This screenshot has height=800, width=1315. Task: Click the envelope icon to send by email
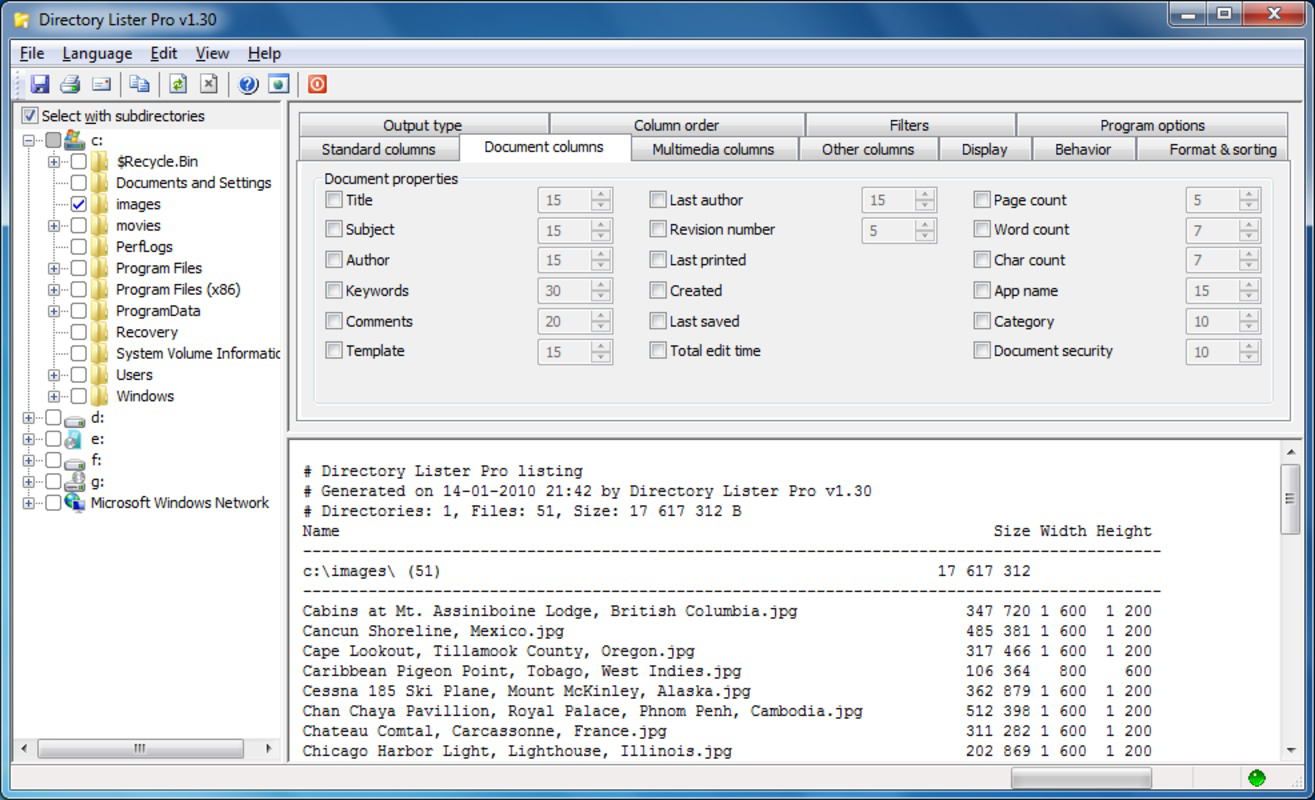(x=101, y=84)
